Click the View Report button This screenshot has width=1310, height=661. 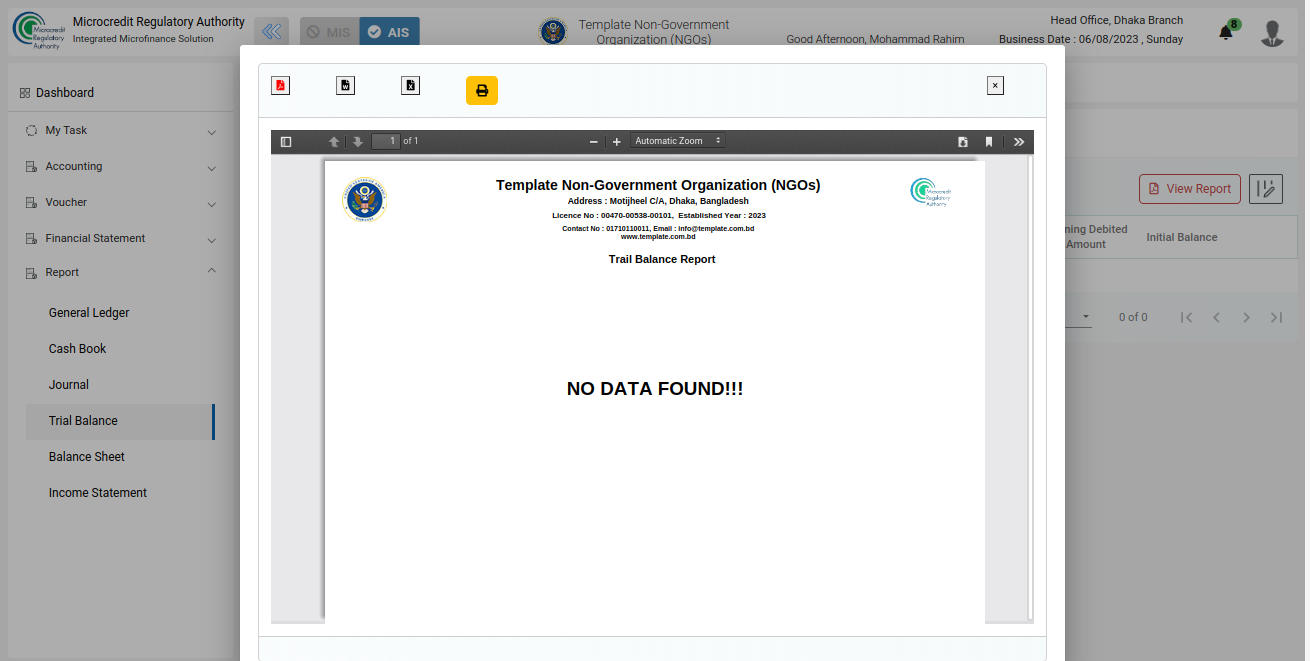1189,189
